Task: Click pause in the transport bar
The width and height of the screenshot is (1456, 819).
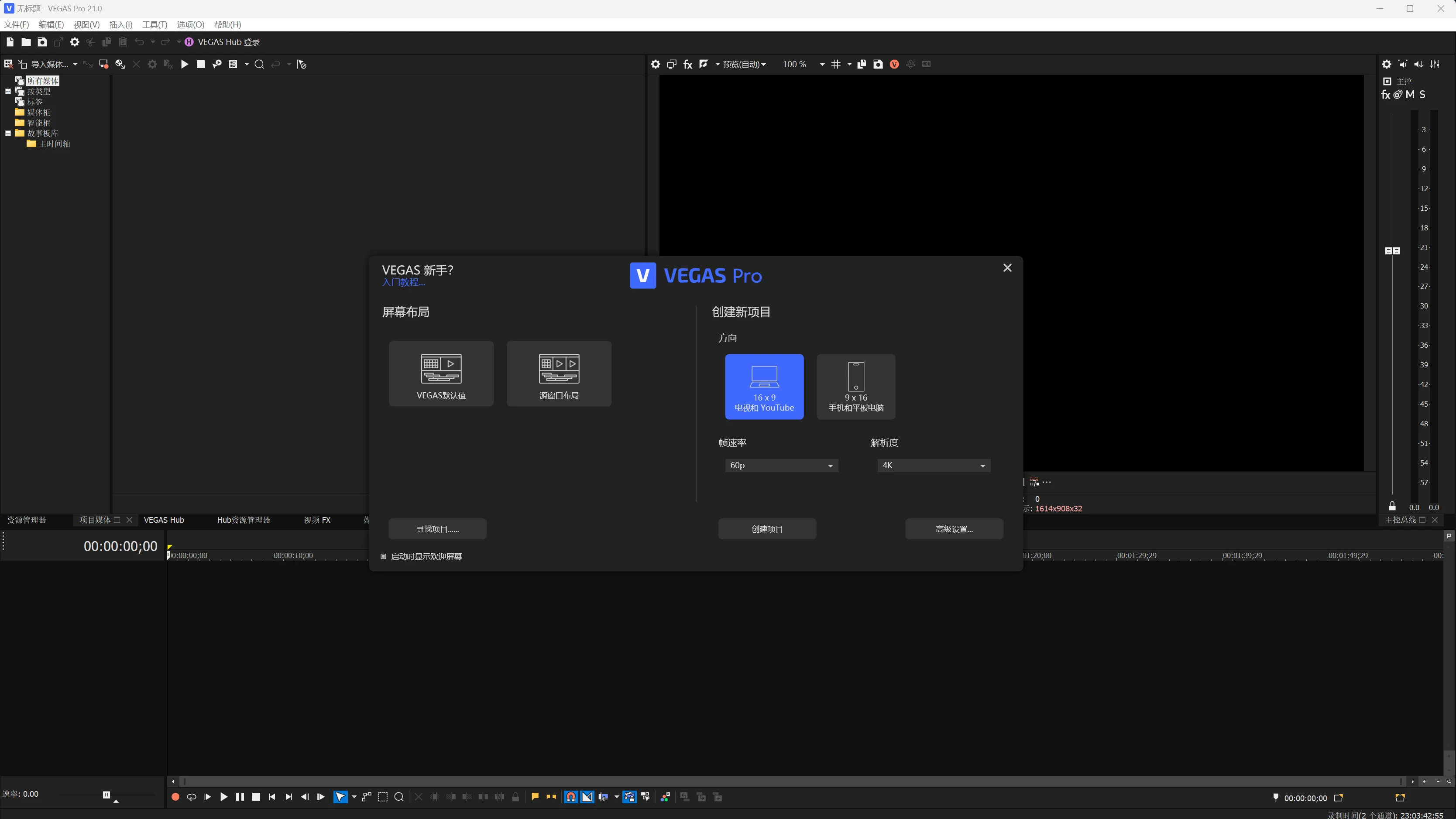Action: click(240, 797)
